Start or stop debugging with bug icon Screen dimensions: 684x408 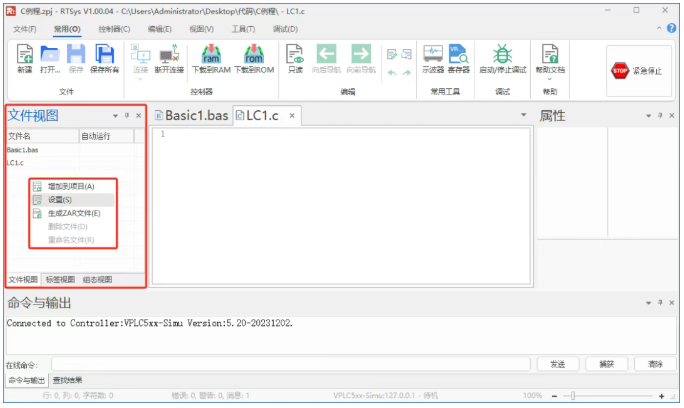(502, 58)
